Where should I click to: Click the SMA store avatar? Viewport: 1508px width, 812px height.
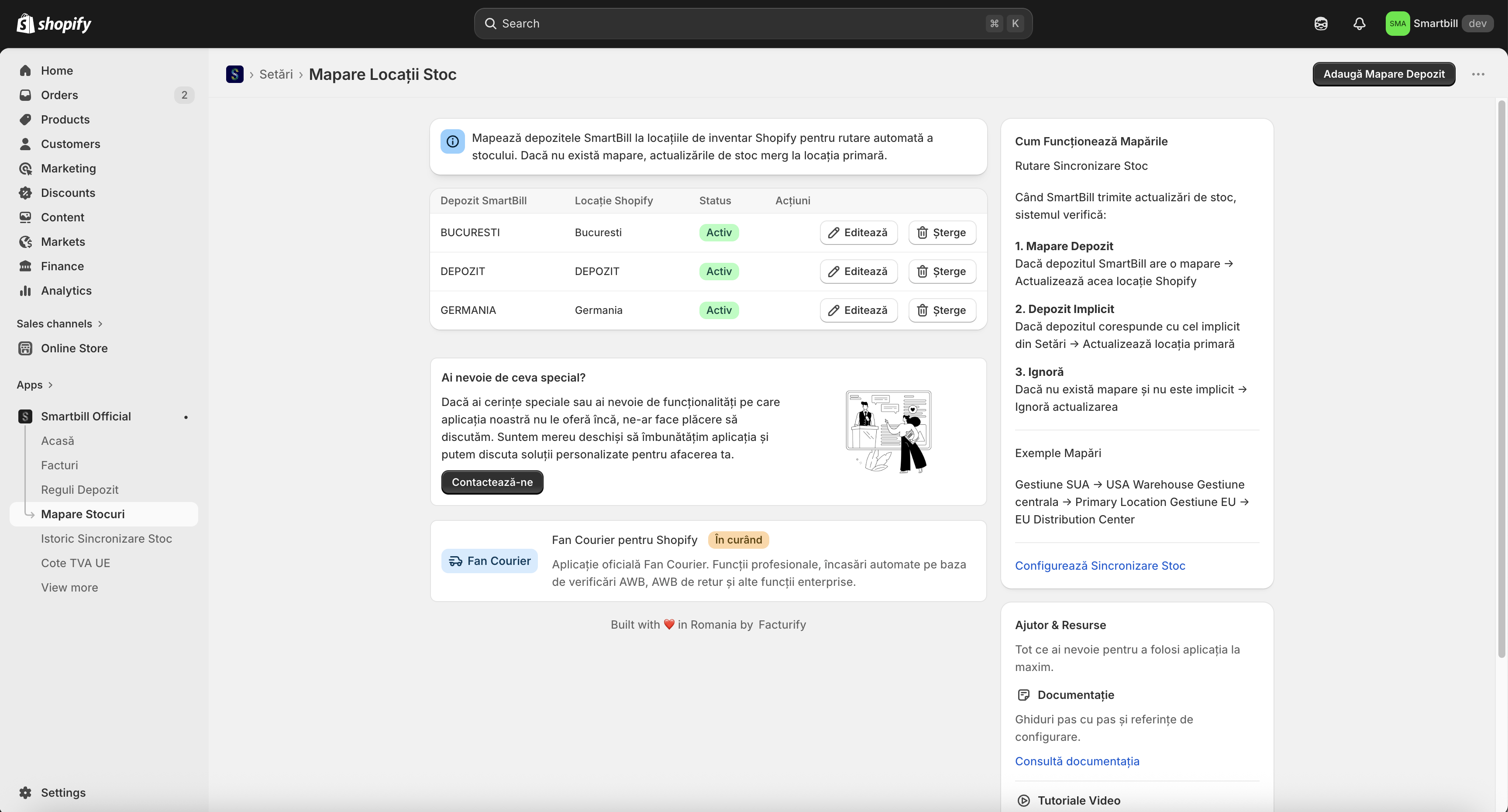[x=1398, y=24]
